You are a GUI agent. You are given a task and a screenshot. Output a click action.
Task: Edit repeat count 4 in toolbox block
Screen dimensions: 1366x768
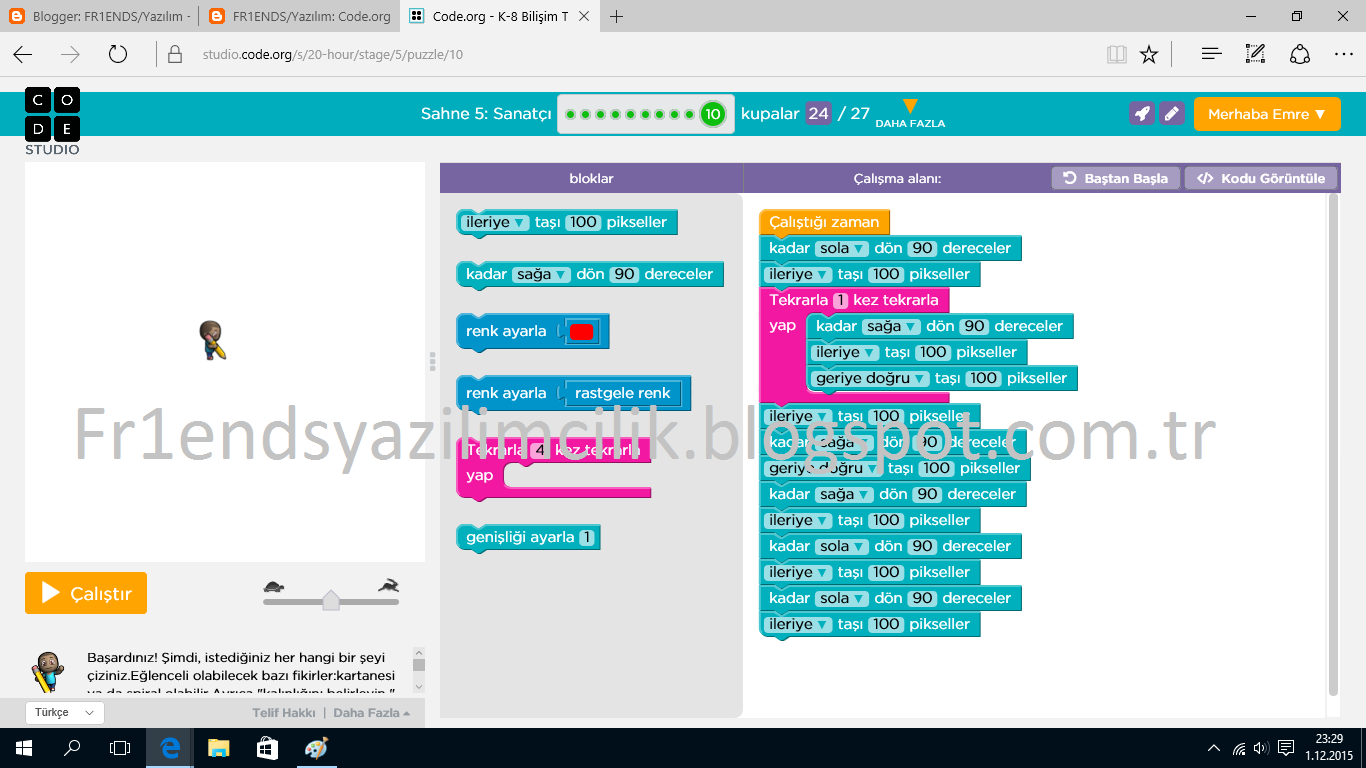[x=540, y=450]
